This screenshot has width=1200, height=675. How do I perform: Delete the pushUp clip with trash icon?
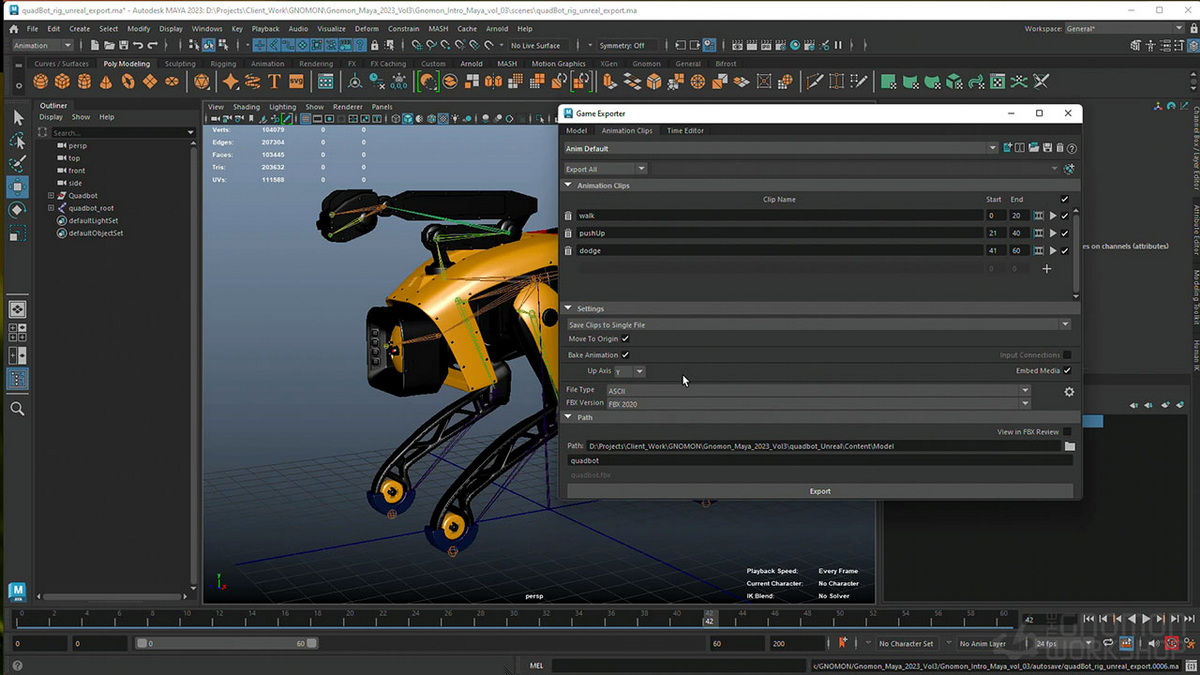pyautogui.click(x=569, y=233)
